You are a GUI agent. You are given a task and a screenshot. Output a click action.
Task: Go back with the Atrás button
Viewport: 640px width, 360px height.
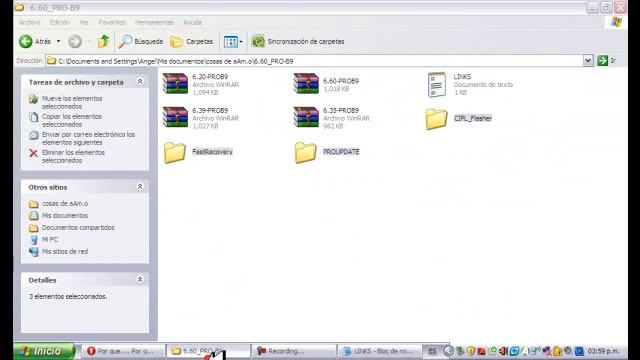35,41
